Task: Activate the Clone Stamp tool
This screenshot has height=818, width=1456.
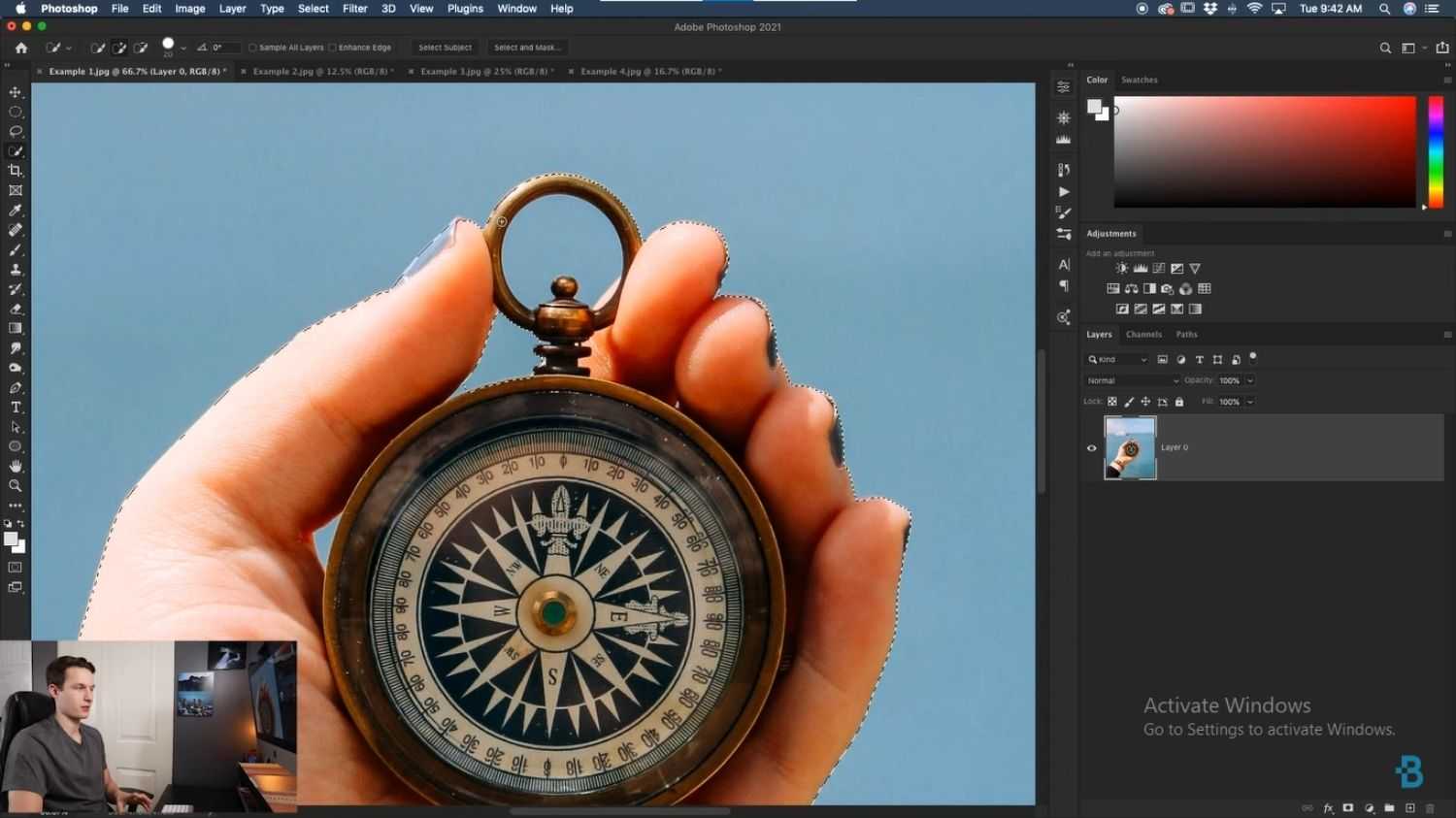Action: (x=16, y=270)
